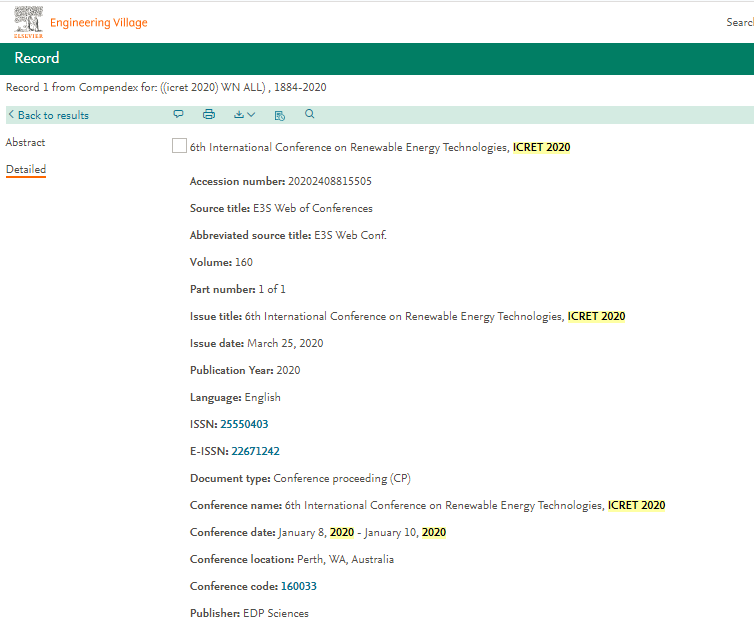Click the publisher EDP Sciences
Screen dimensions: 754x629
point(276,613)
